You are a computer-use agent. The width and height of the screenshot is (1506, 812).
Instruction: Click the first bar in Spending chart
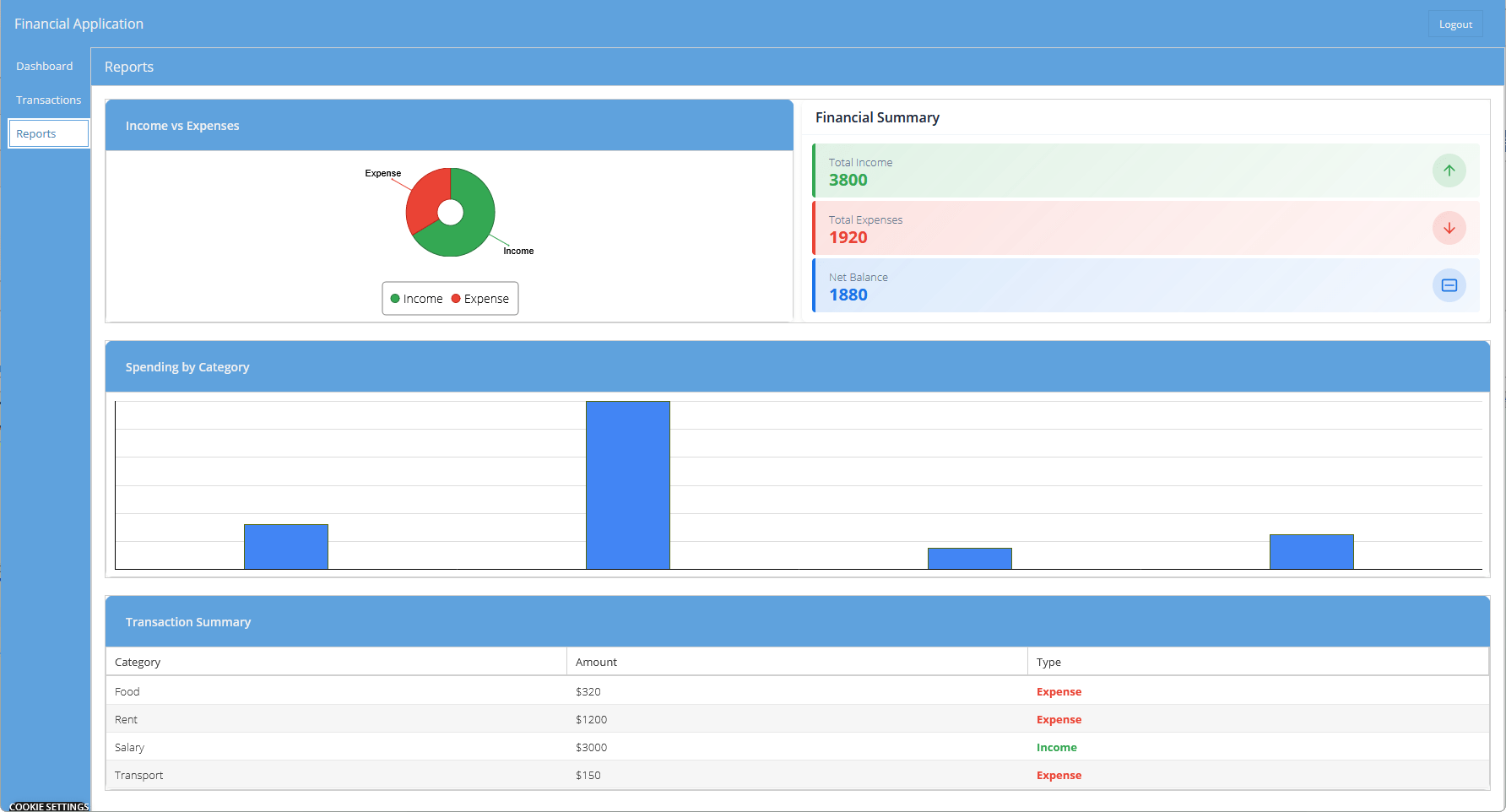pos(286,546)
